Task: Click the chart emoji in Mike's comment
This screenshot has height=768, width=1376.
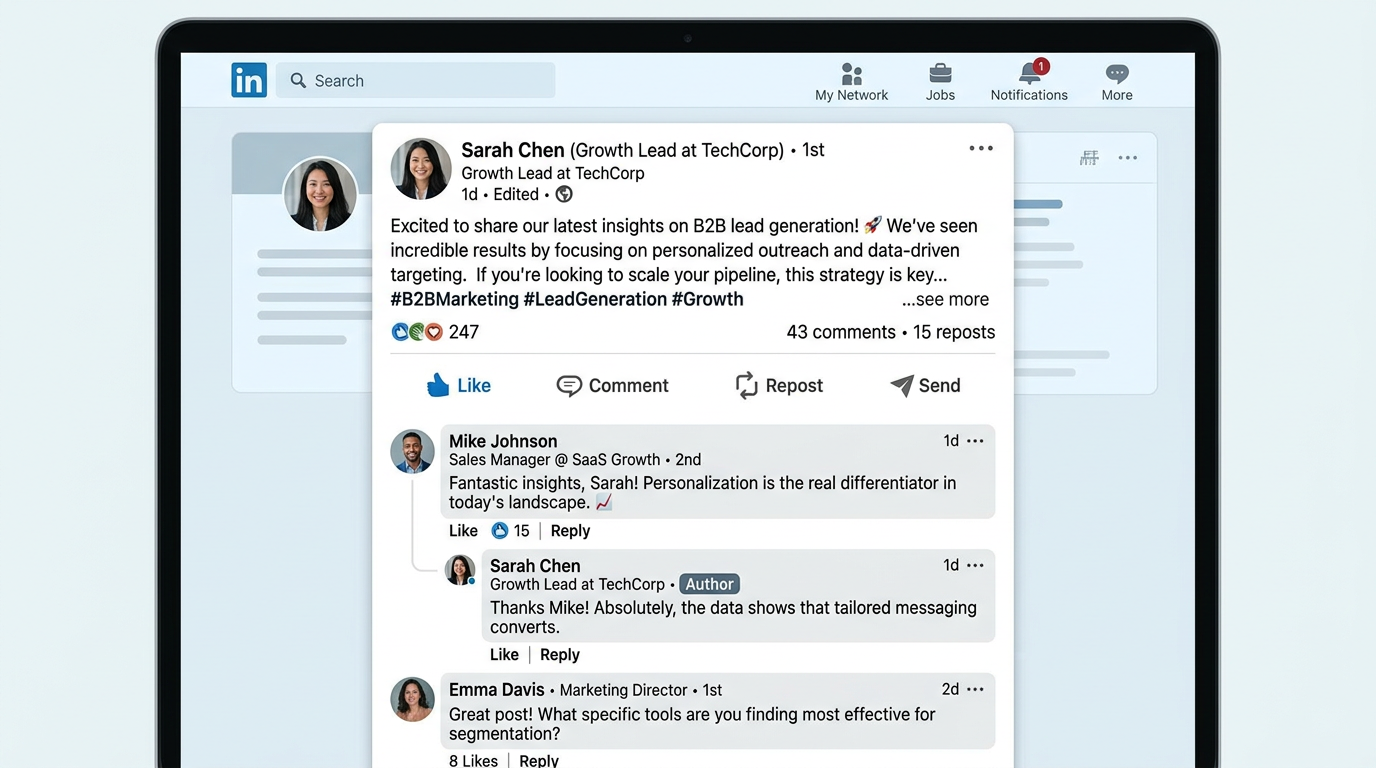Action: tap(603, 502)
